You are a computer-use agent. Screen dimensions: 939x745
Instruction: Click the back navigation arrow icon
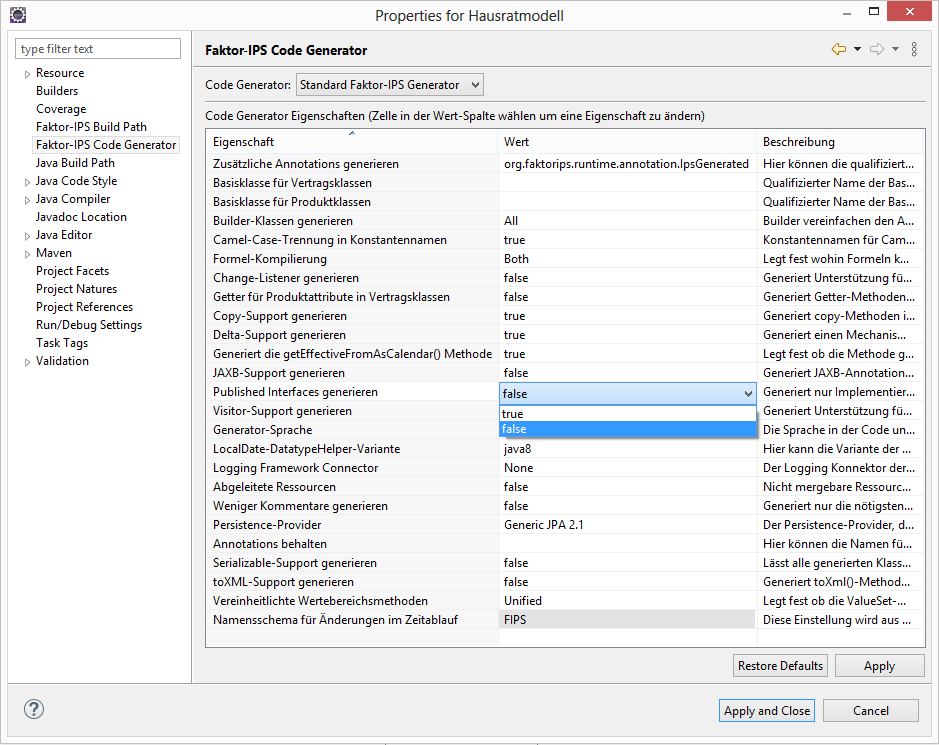click(839, 49)
